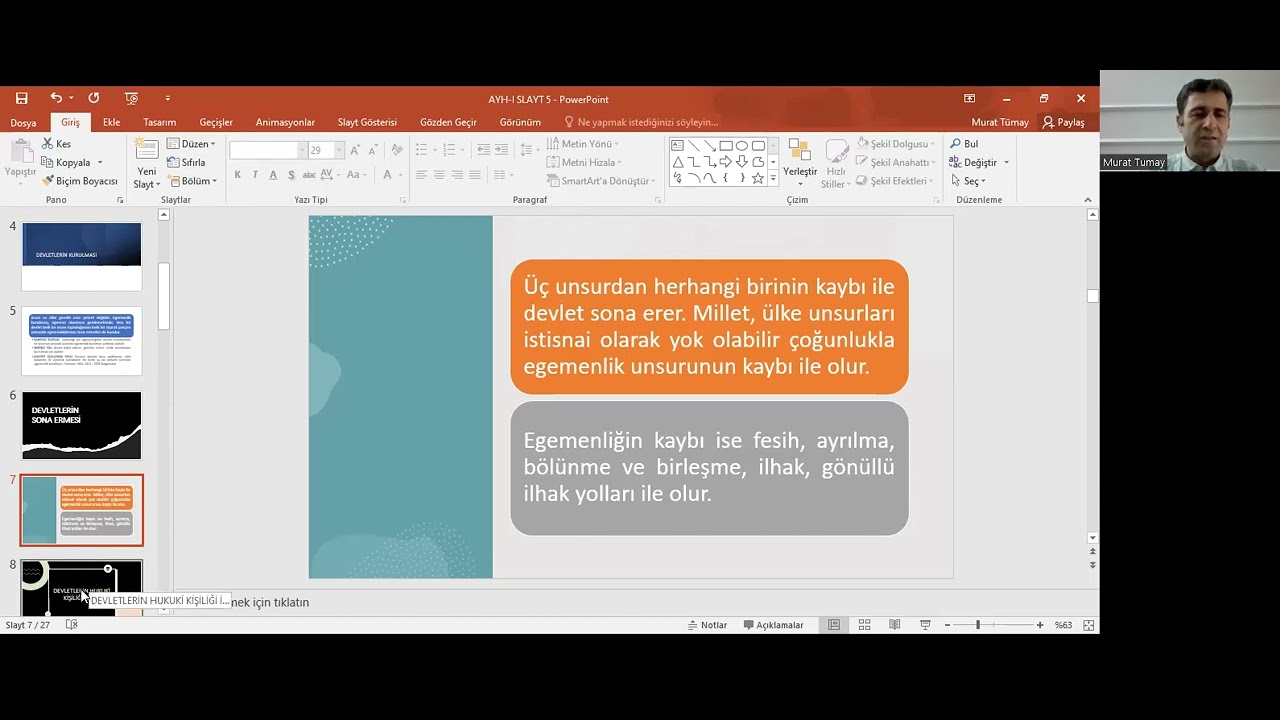The height and width of the screenshot is (720, 1280).
Task: Switch to the Slayt Gösterisi tab
Action: [x=367, y=122]
